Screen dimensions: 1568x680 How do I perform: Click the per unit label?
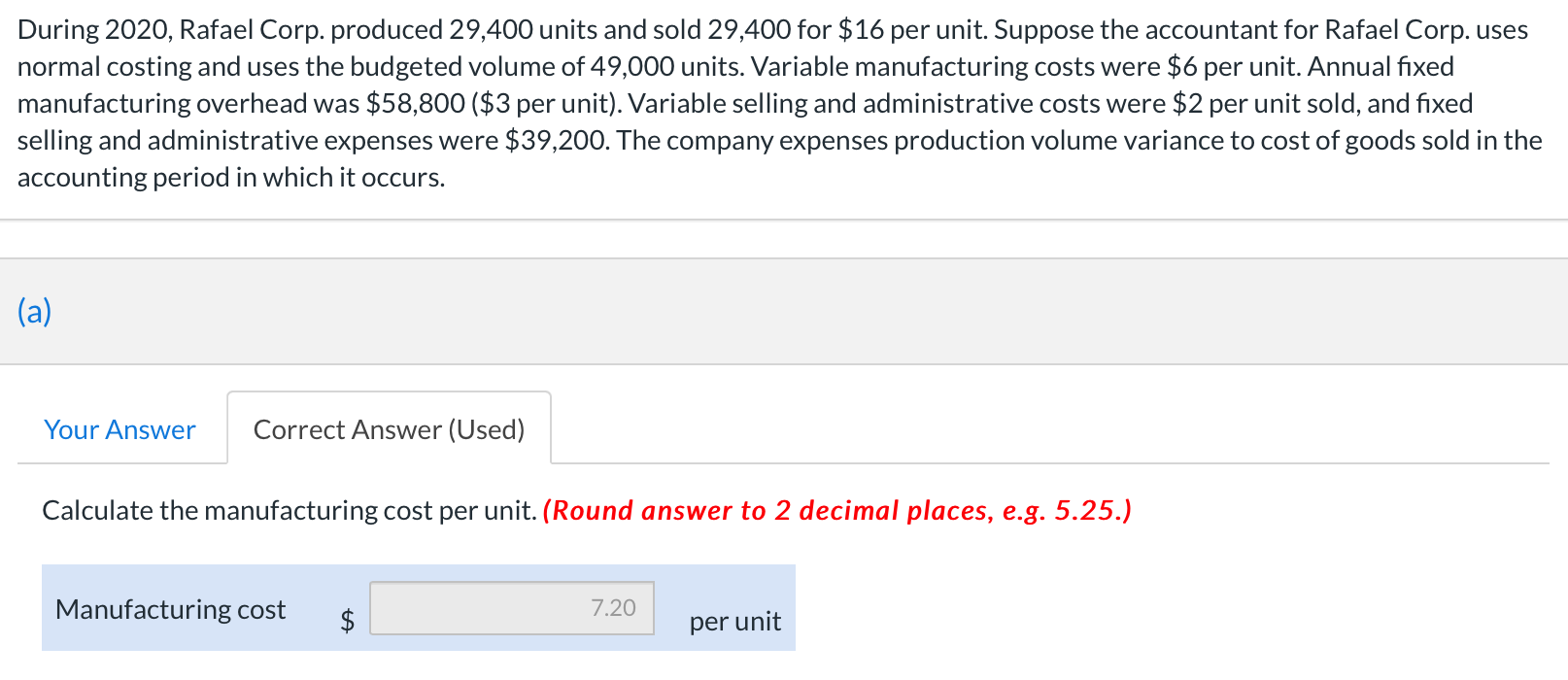(x=733, y=621)
